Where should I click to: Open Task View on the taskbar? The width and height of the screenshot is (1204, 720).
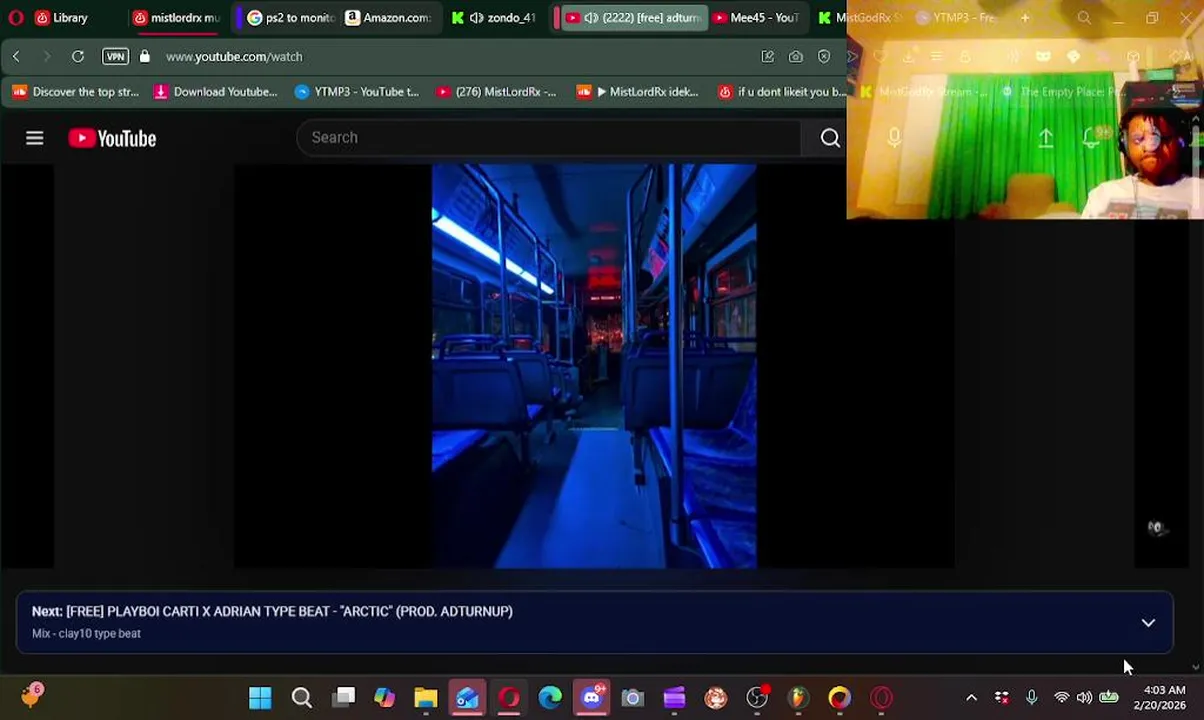[343, 698]
